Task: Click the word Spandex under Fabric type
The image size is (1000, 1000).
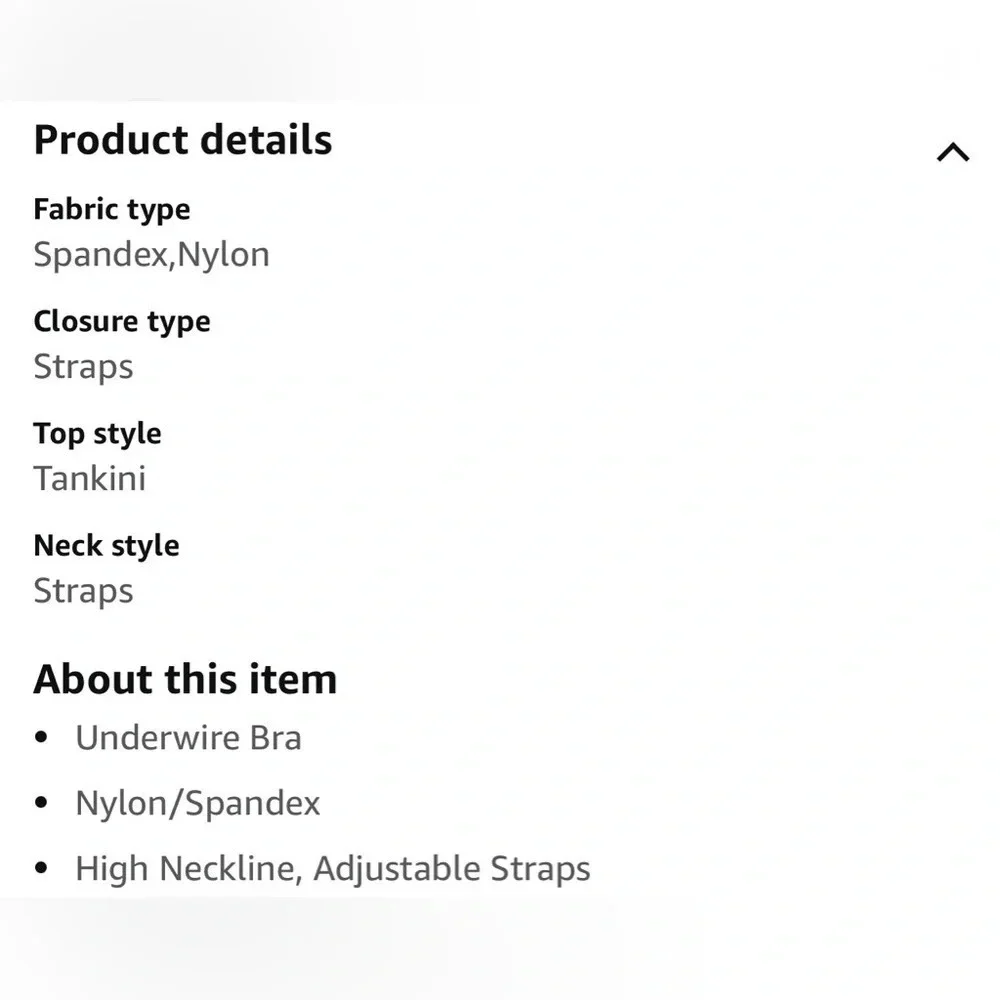Action: 100,255
